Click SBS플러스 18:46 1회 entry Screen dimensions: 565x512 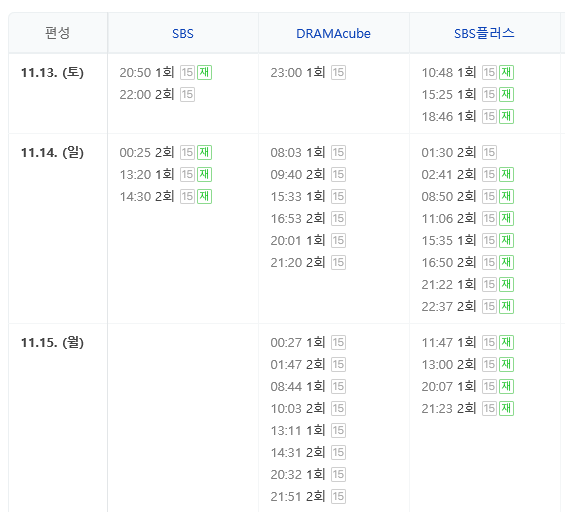(x=468, y=116)
